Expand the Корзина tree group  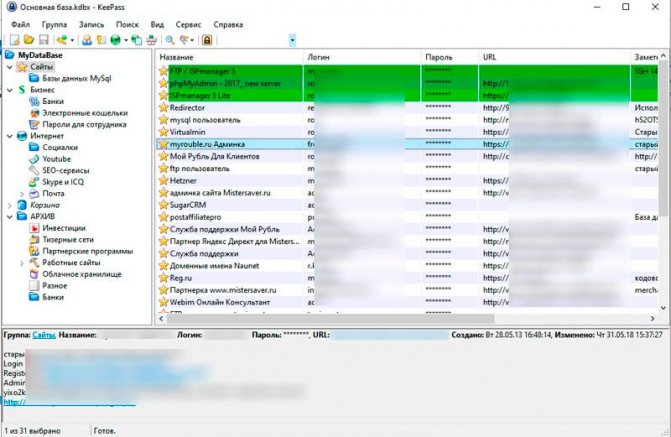point(10,205)
